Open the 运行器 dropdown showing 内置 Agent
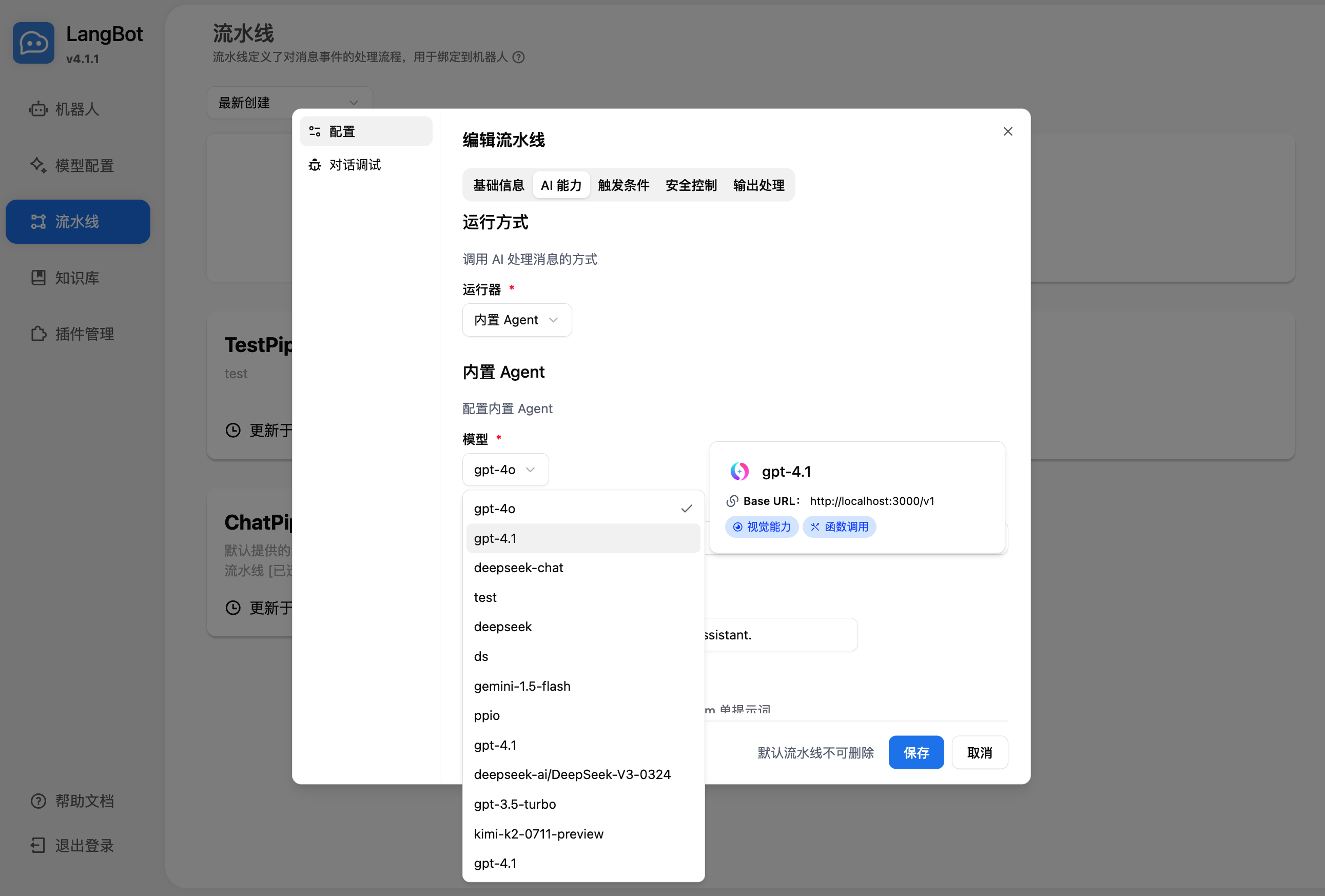Screen dimensions: 1325x896 [x=516, y=320]
